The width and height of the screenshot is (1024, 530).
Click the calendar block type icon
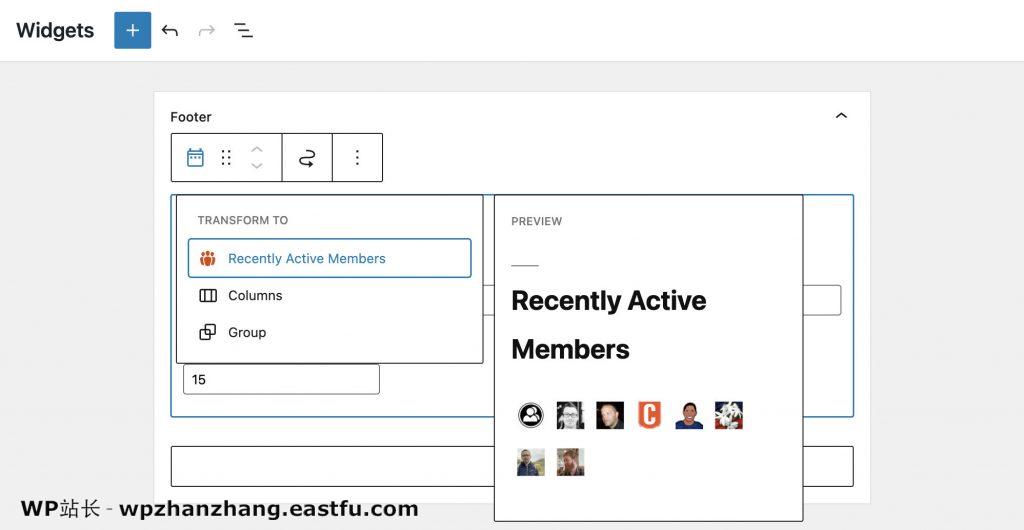click(195, 157)
